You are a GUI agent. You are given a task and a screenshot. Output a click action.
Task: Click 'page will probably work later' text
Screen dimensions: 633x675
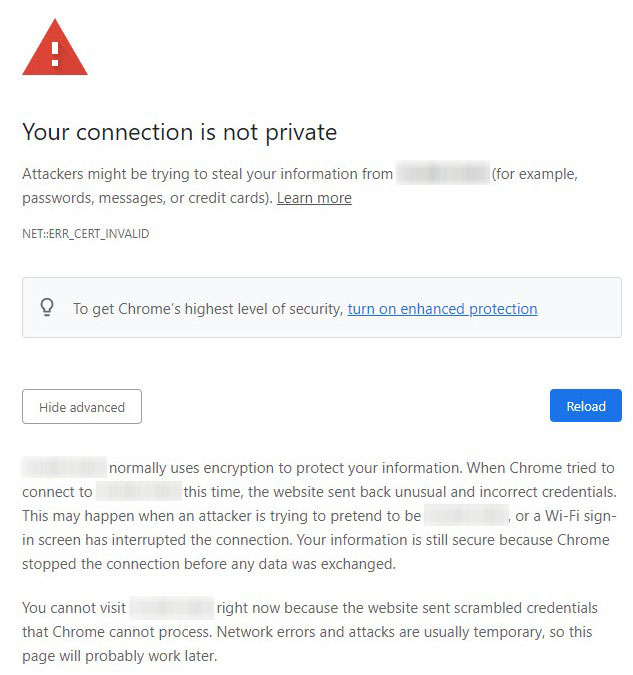(120, 657)
